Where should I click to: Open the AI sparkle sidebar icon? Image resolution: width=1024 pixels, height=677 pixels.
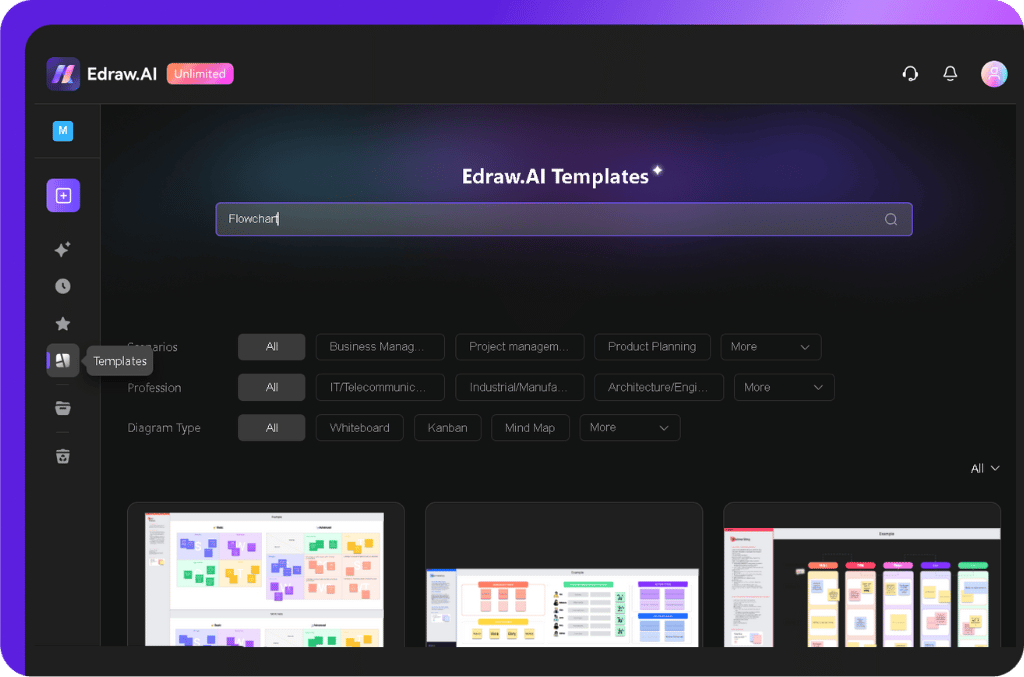point(63,250)
